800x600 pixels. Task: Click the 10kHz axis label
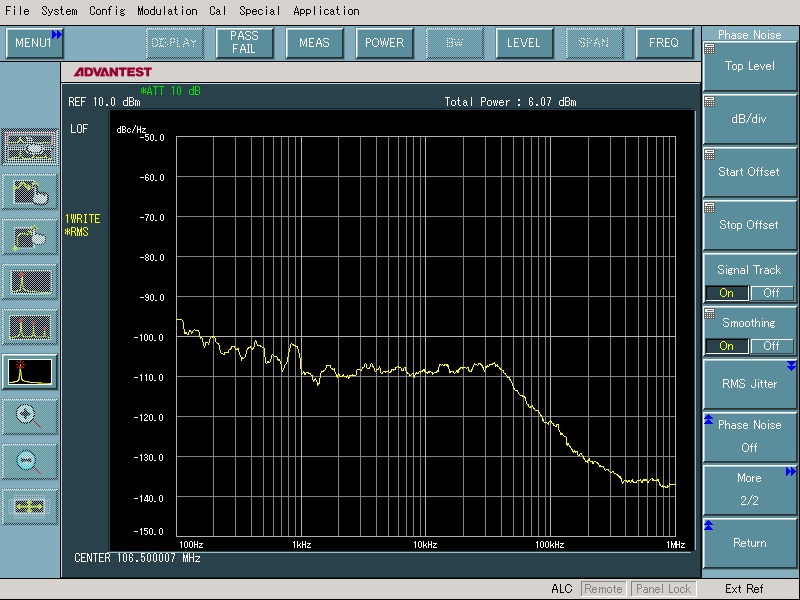point(425,545)
